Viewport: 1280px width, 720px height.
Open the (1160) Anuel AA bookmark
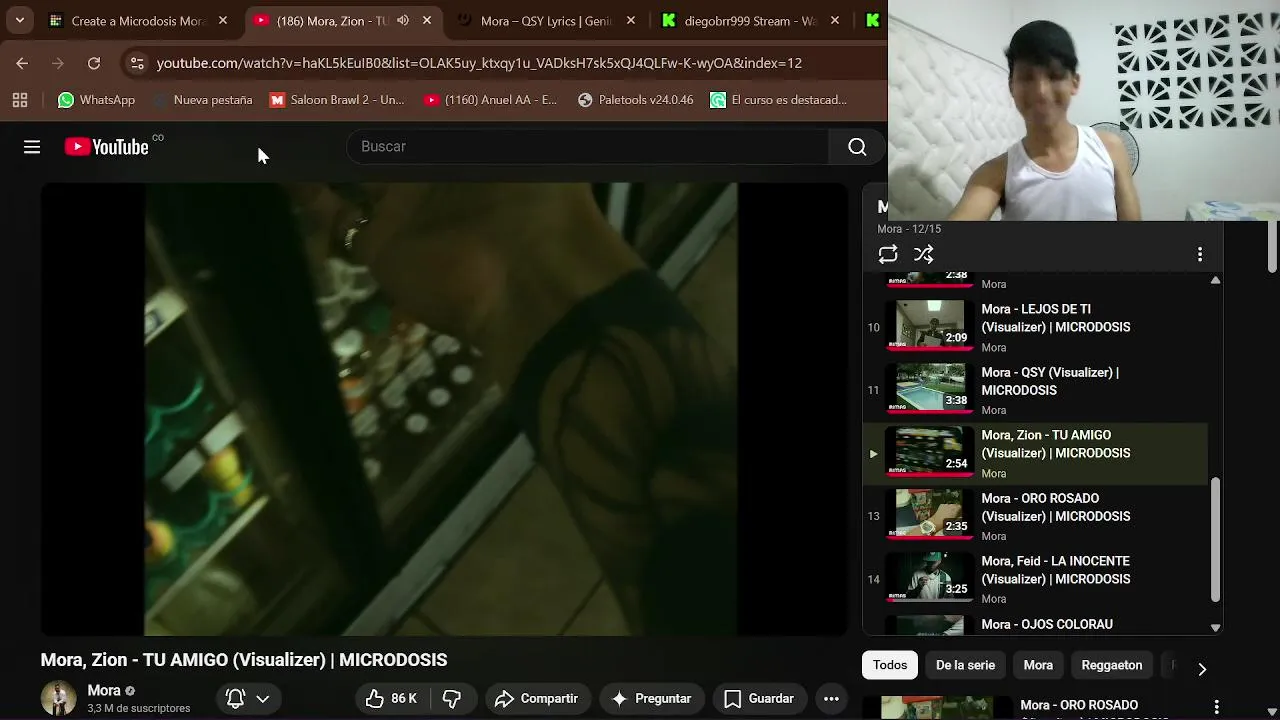coord(490,100)
